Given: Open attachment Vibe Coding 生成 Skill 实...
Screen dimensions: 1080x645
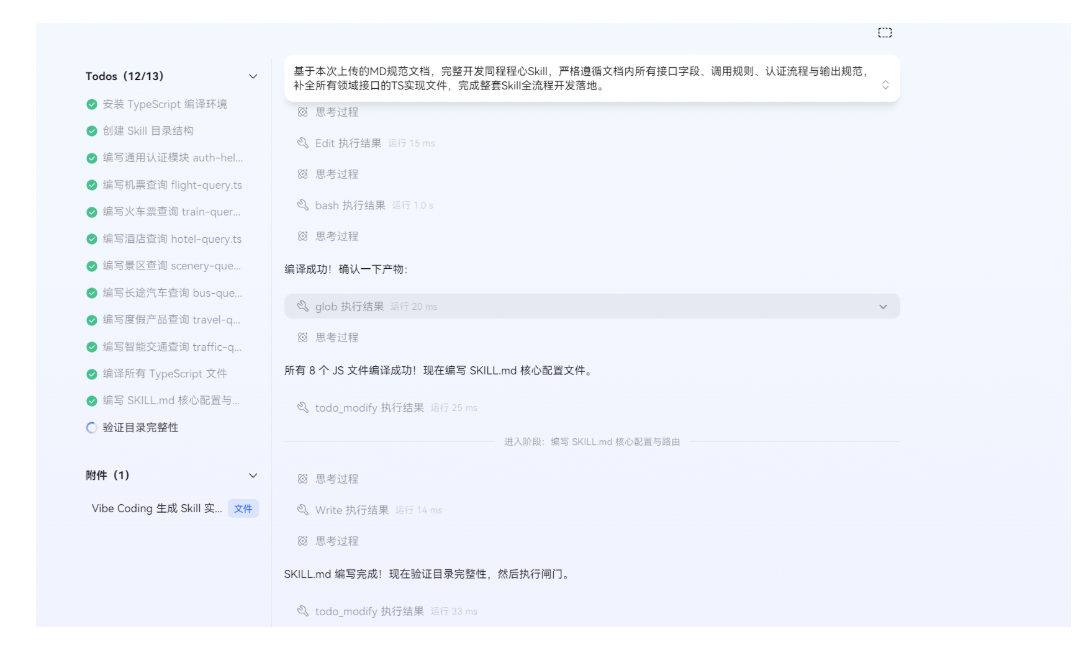Looking at the screenshot, I should click(x=157, y=509).
